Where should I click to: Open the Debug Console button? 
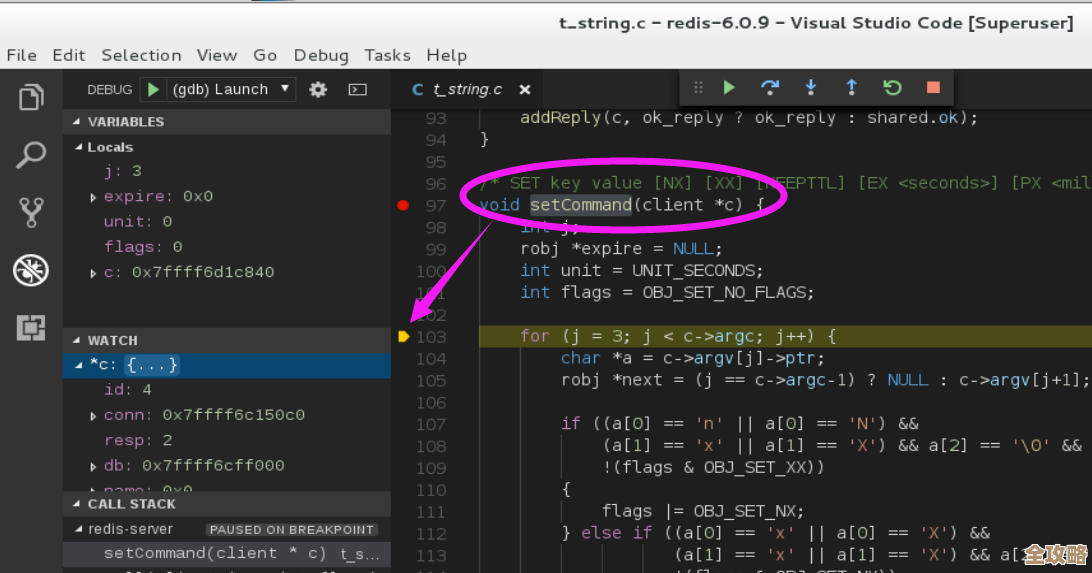pos(357,90)
